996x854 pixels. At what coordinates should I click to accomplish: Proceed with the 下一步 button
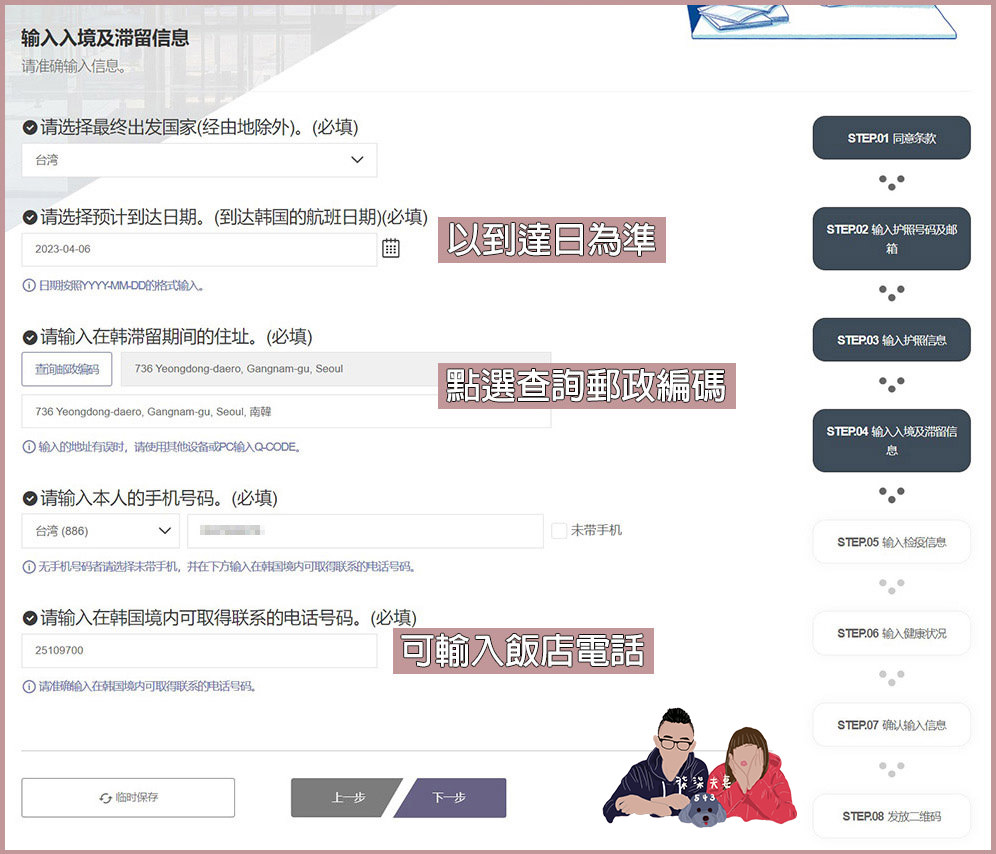452,797
